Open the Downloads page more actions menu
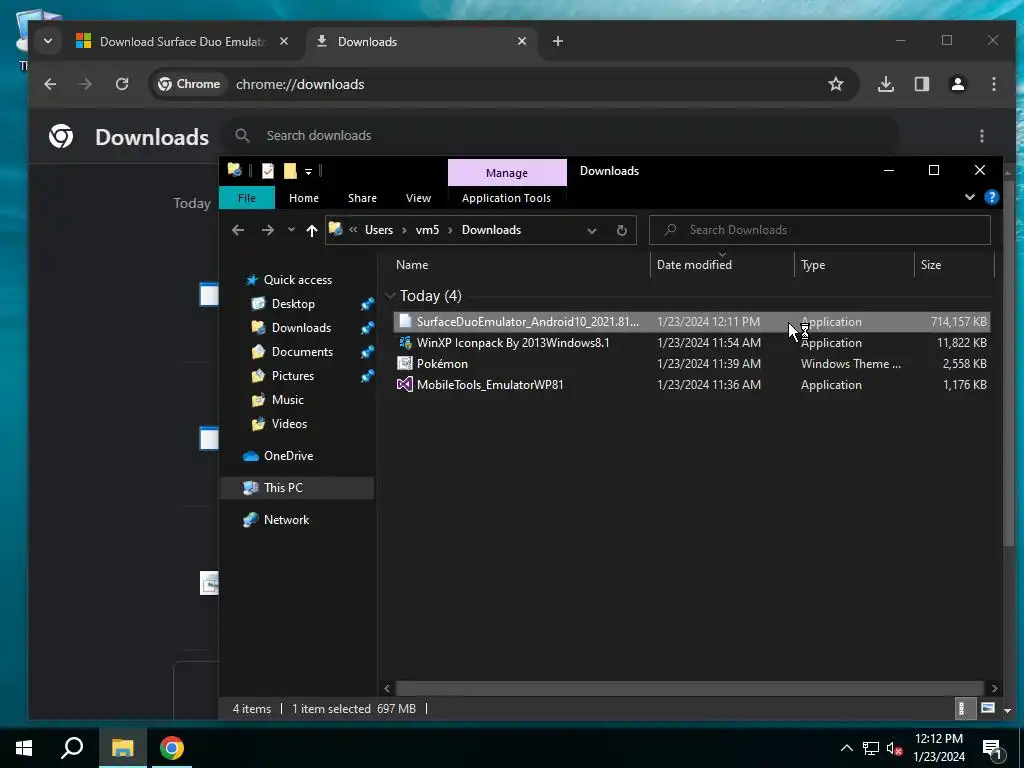1024x768 pixels. tap(982, 136)
